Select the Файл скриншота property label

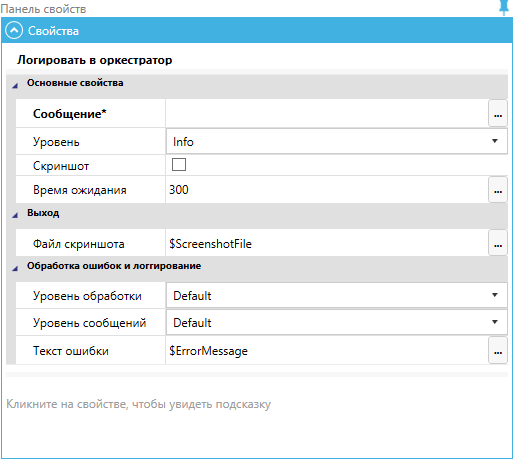[78, 244]
